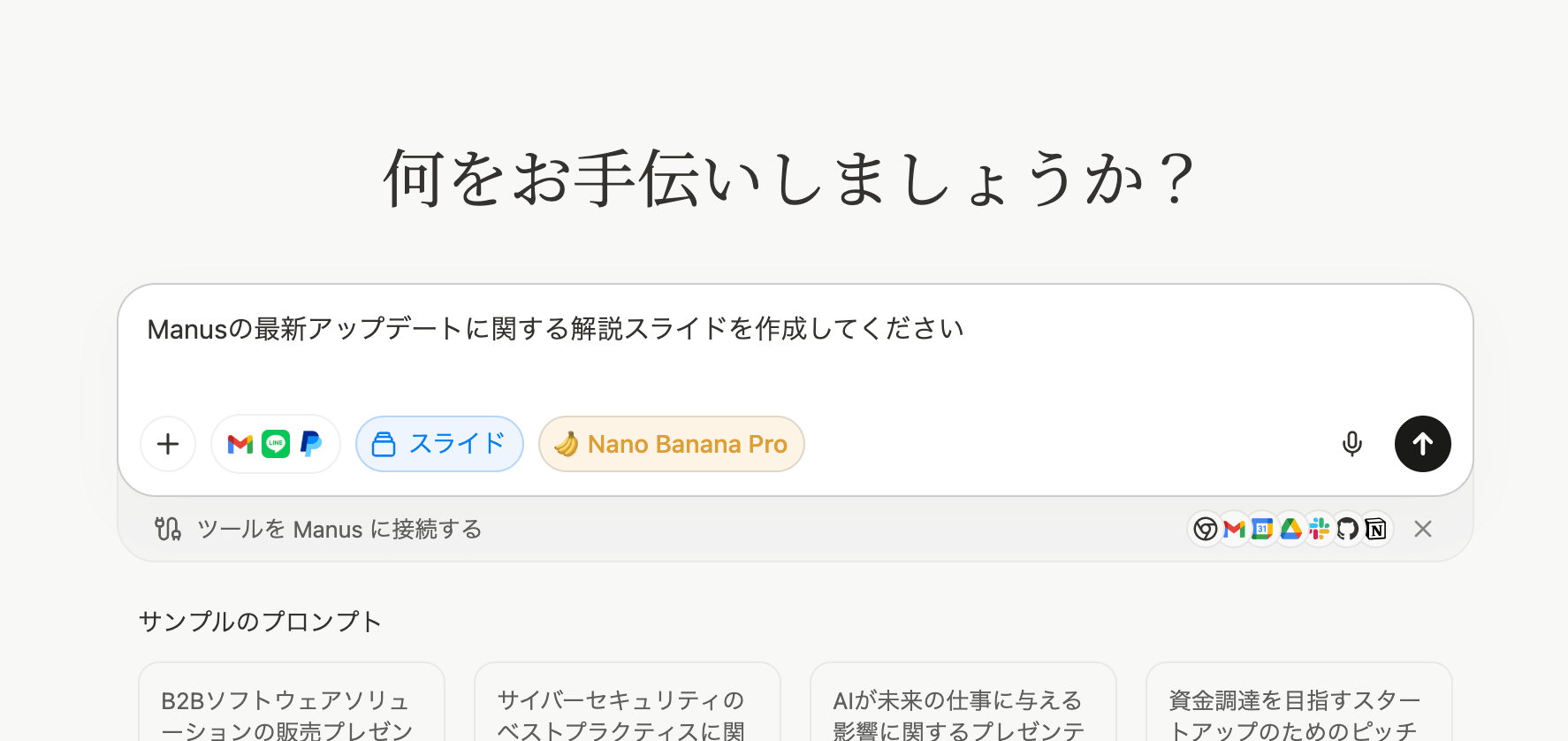The image size is (1568, 741).
Task: Click the Slack connector icon
Action: tap(1319, 529)
